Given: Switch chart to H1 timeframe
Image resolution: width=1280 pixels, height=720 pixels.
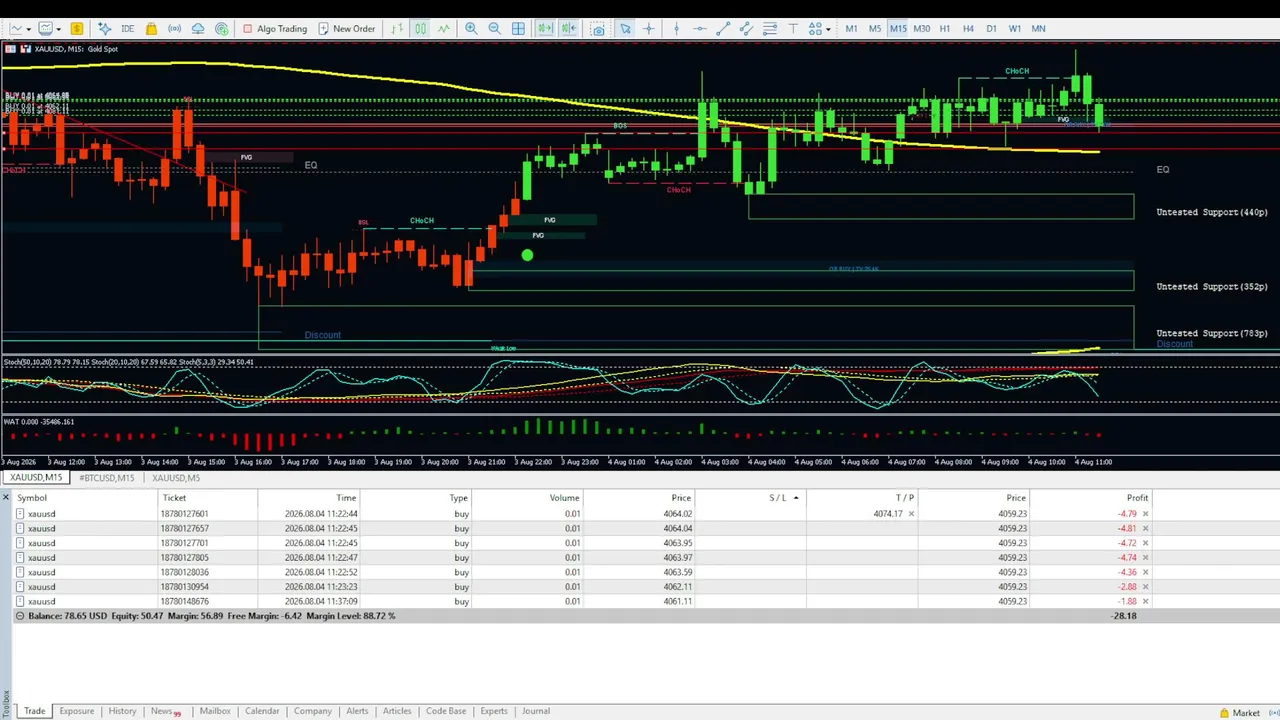Looking at the screenshot, I should [x=945, y=29].
